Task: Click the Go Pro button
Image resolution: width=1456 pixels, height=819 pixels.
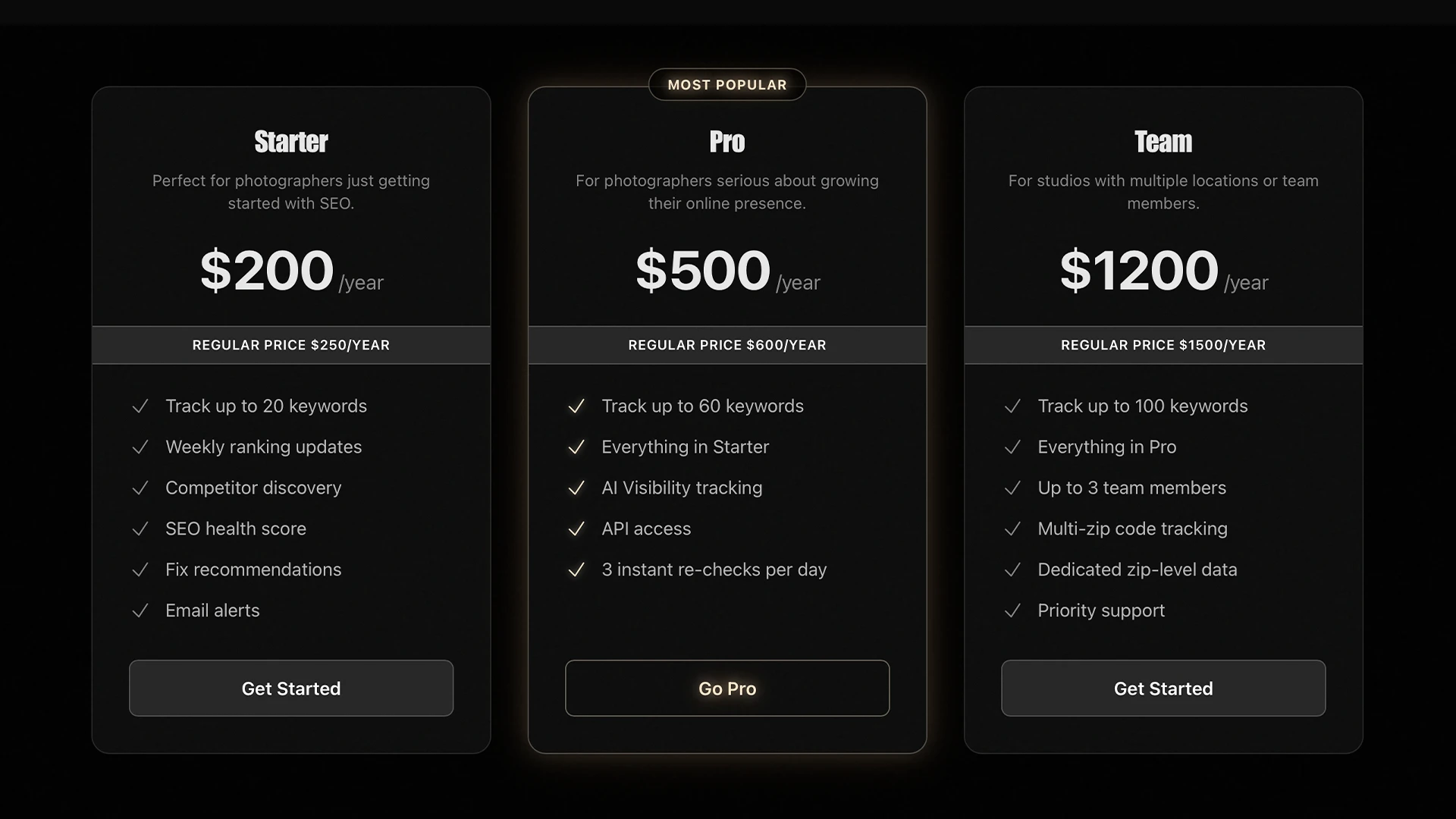Action: point(726,689)
